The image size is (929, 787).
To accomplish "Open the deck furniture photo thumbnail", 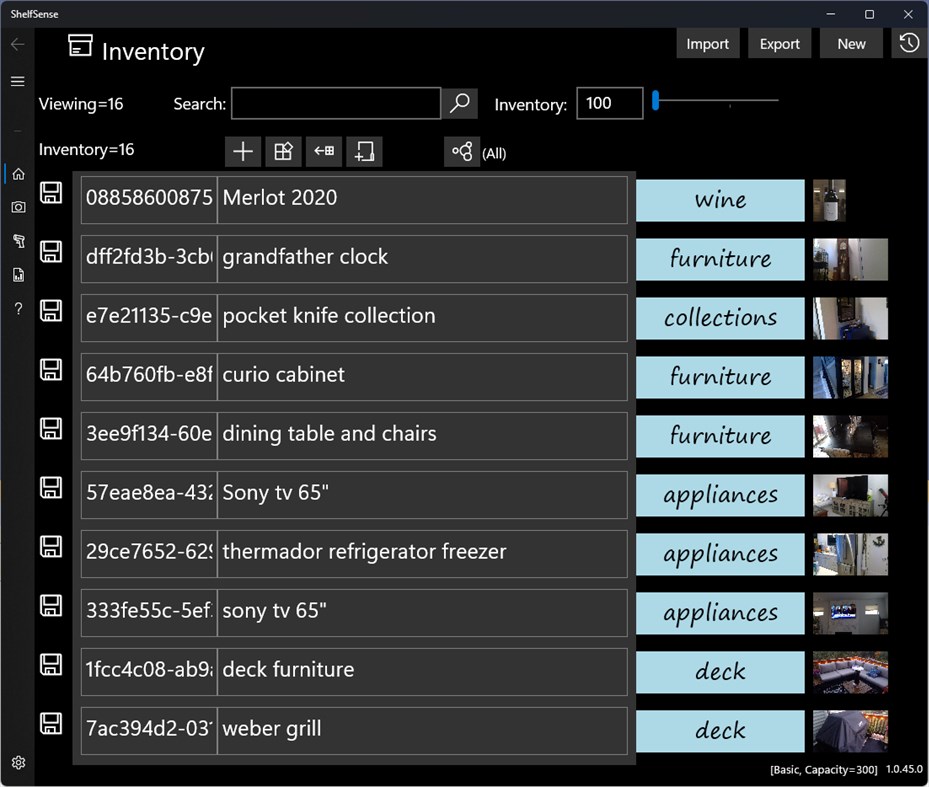I will coord(850,672).
